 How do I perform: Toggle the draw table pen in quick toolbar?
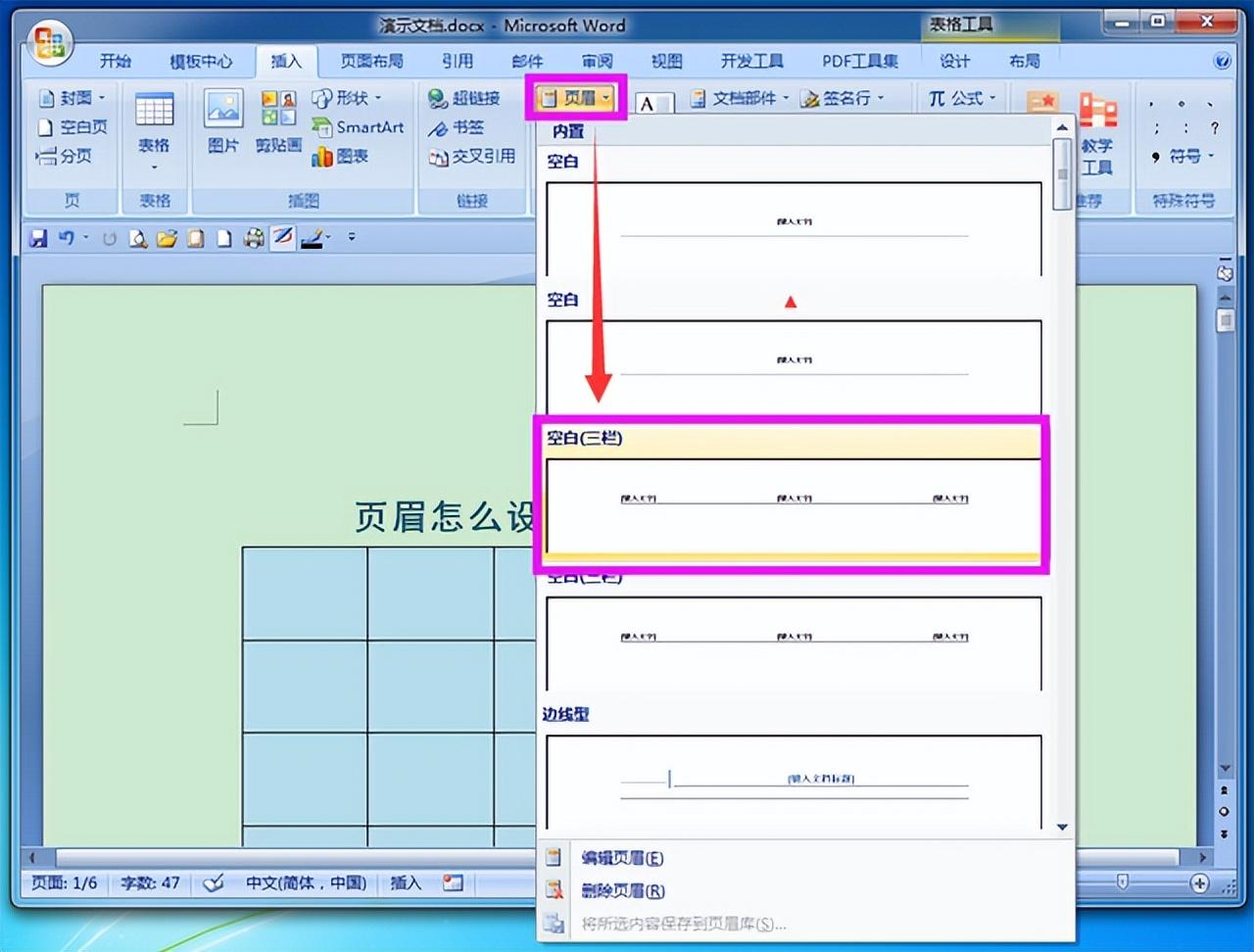[283, 237]
